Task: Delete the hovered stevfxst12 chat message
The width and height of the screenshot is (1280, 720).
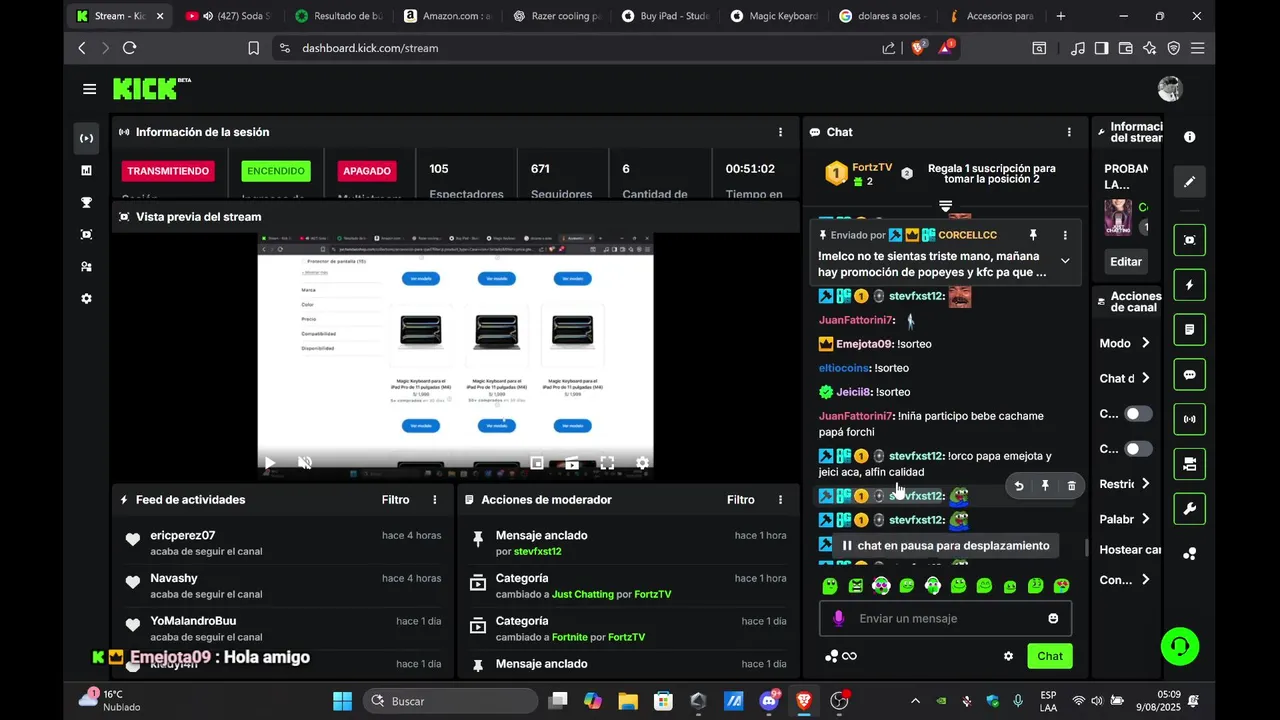Action: pos(1071,486)
